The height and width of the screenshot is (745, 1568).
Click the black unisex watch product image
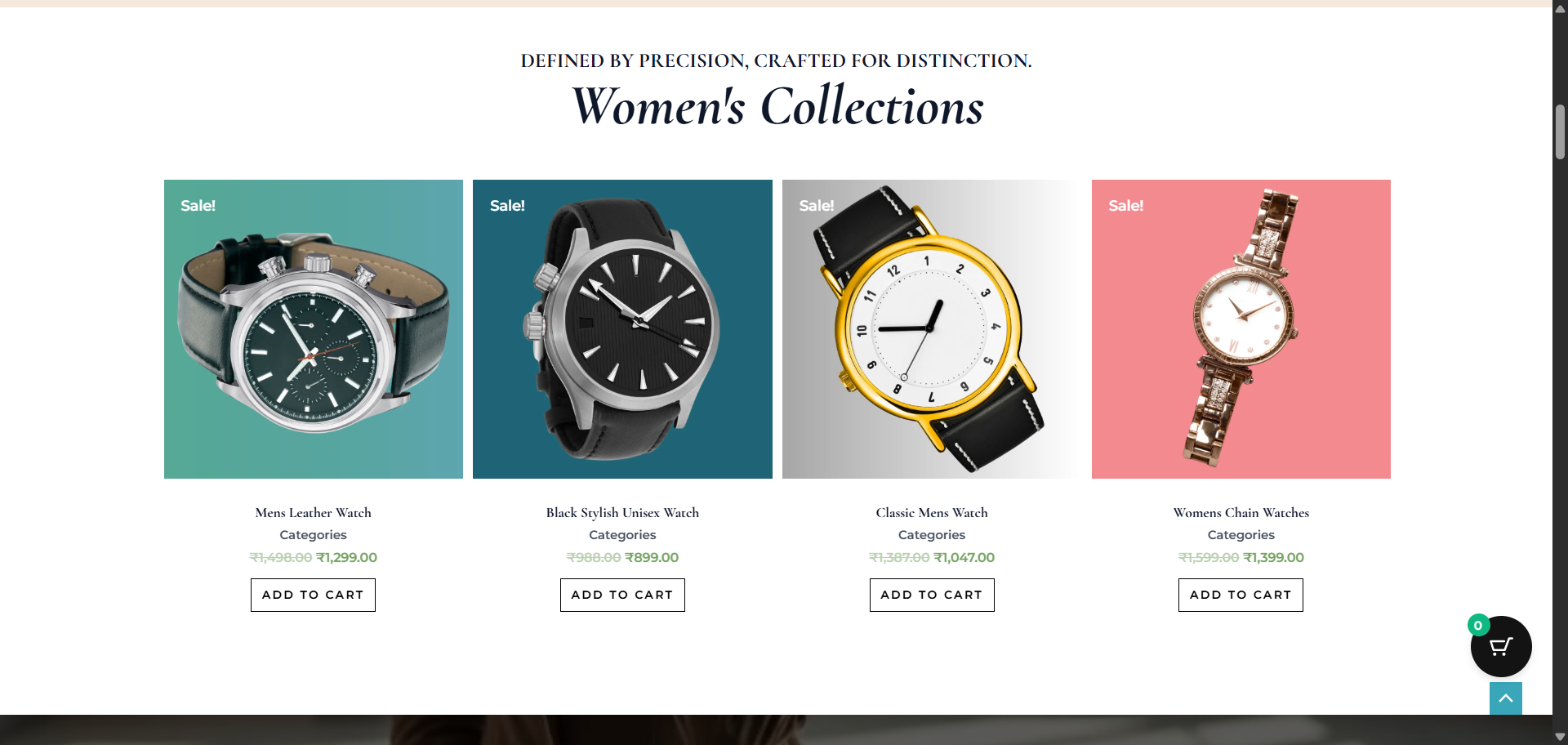pos(622,329)
